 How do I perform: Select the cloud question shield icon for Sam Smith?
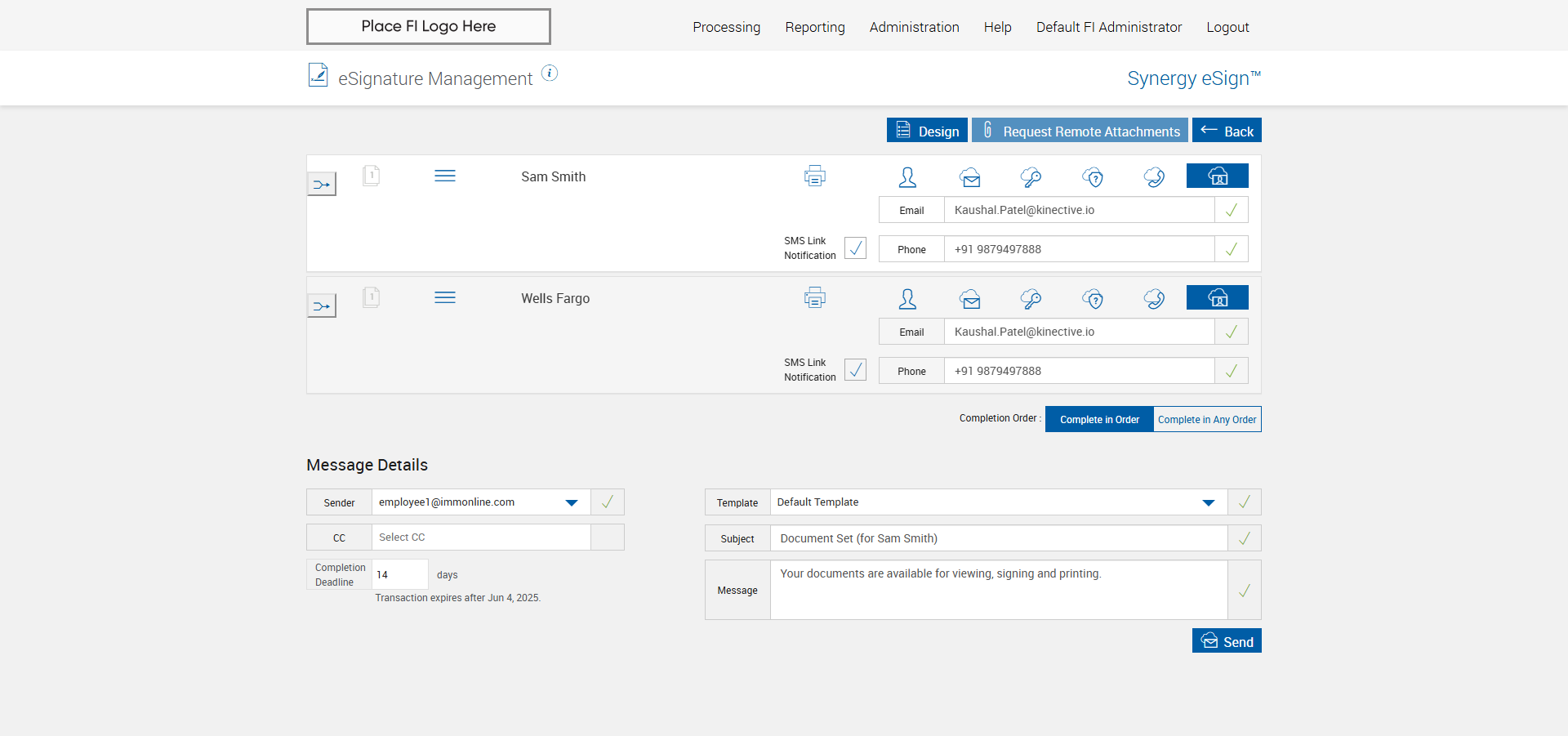click(1093, 176)
